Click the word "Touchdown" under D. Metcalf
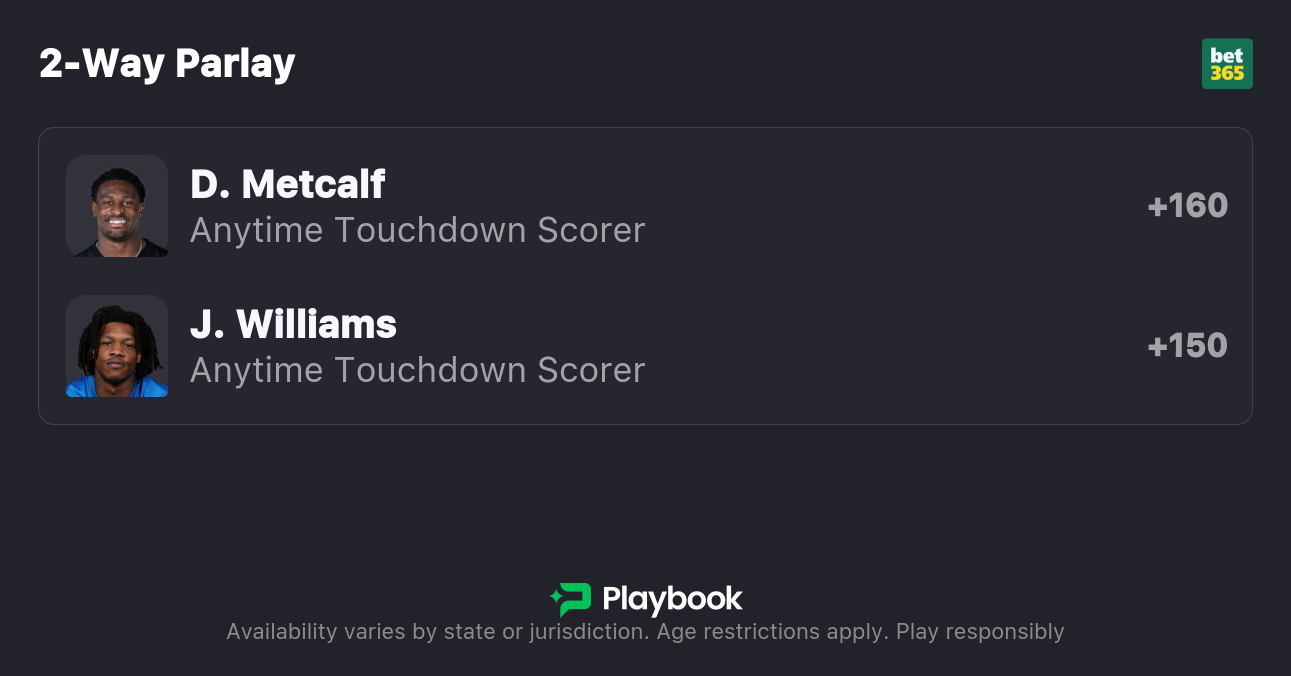This screenshot has width=1291, height=676. pyautogui.click(x=430, y=230)
